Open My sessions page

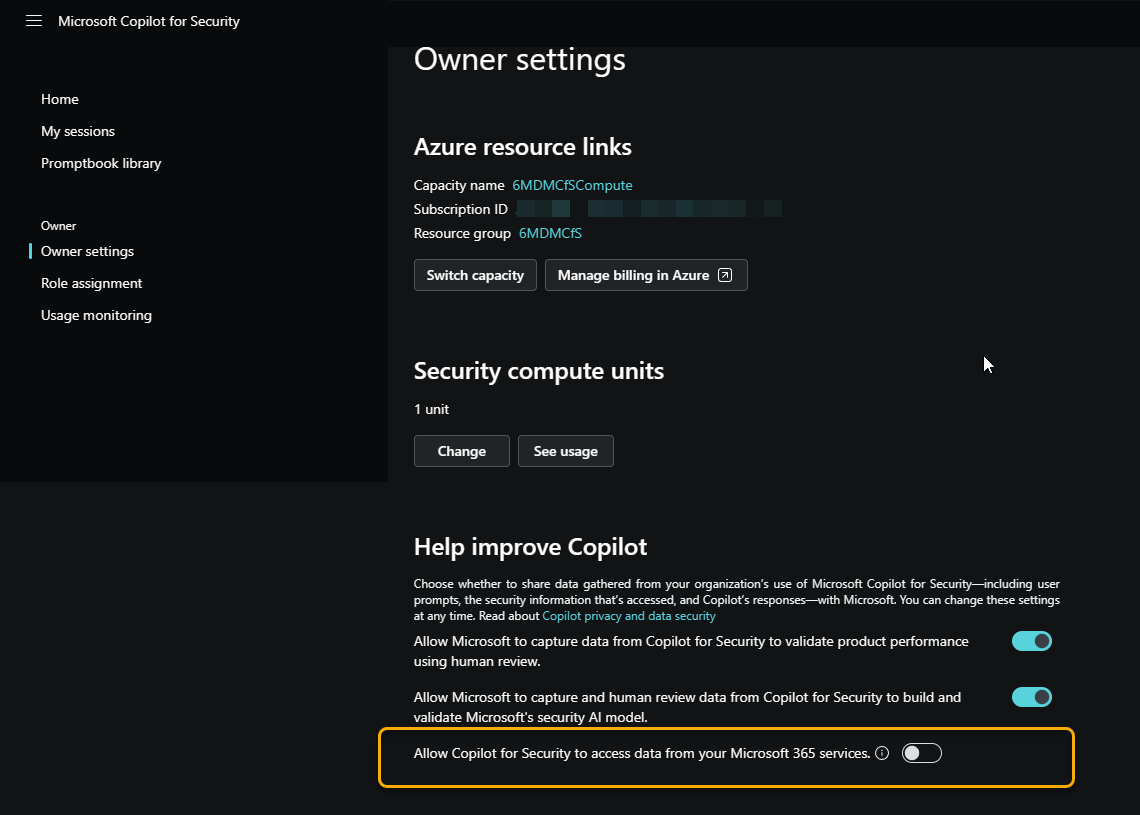(78, 132)
